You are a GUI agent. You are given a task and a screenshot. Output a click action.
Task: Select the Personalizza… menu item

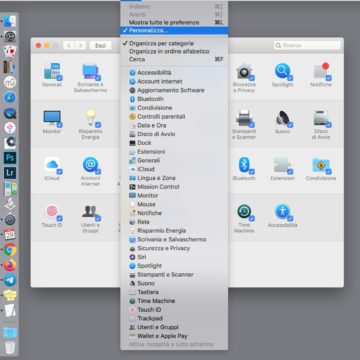click(174, 30)
